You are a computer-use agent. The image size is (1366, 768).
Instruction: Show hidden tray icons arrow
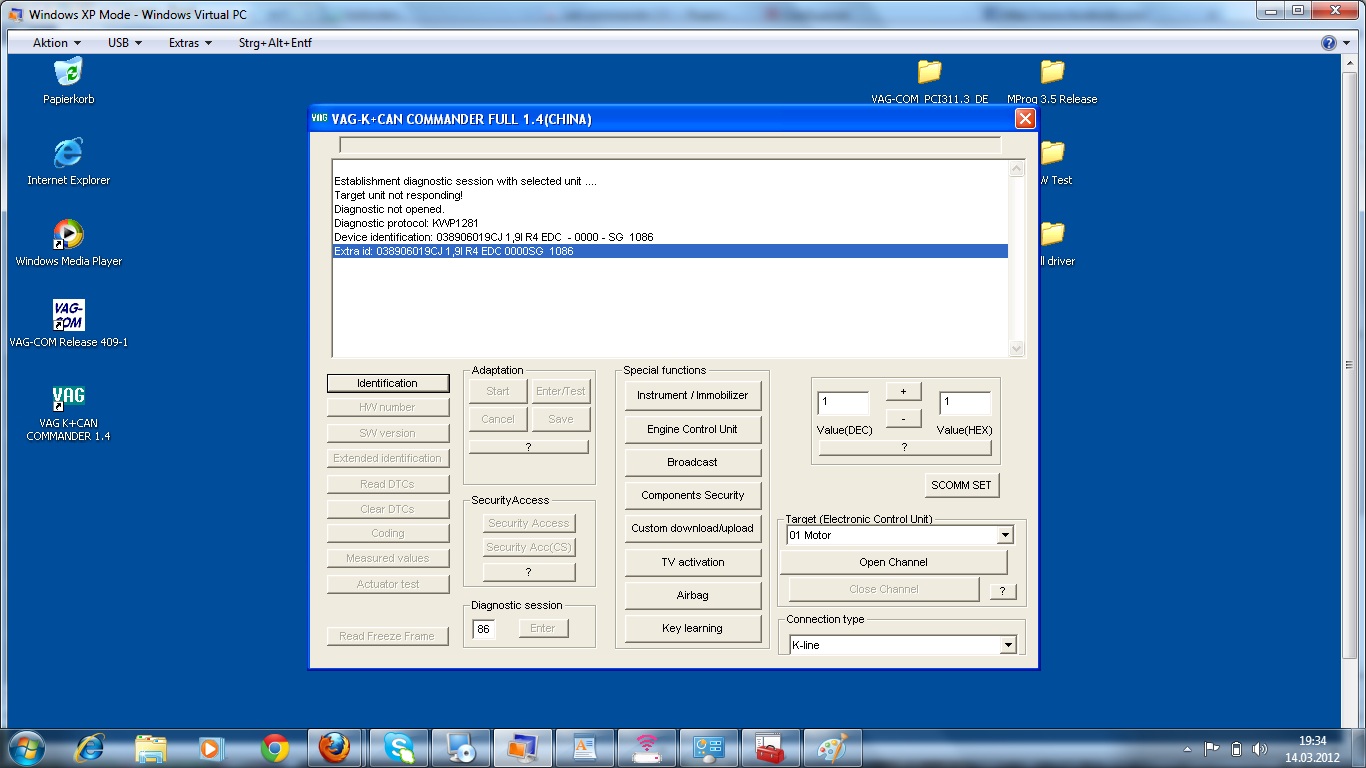(1187, 749)
